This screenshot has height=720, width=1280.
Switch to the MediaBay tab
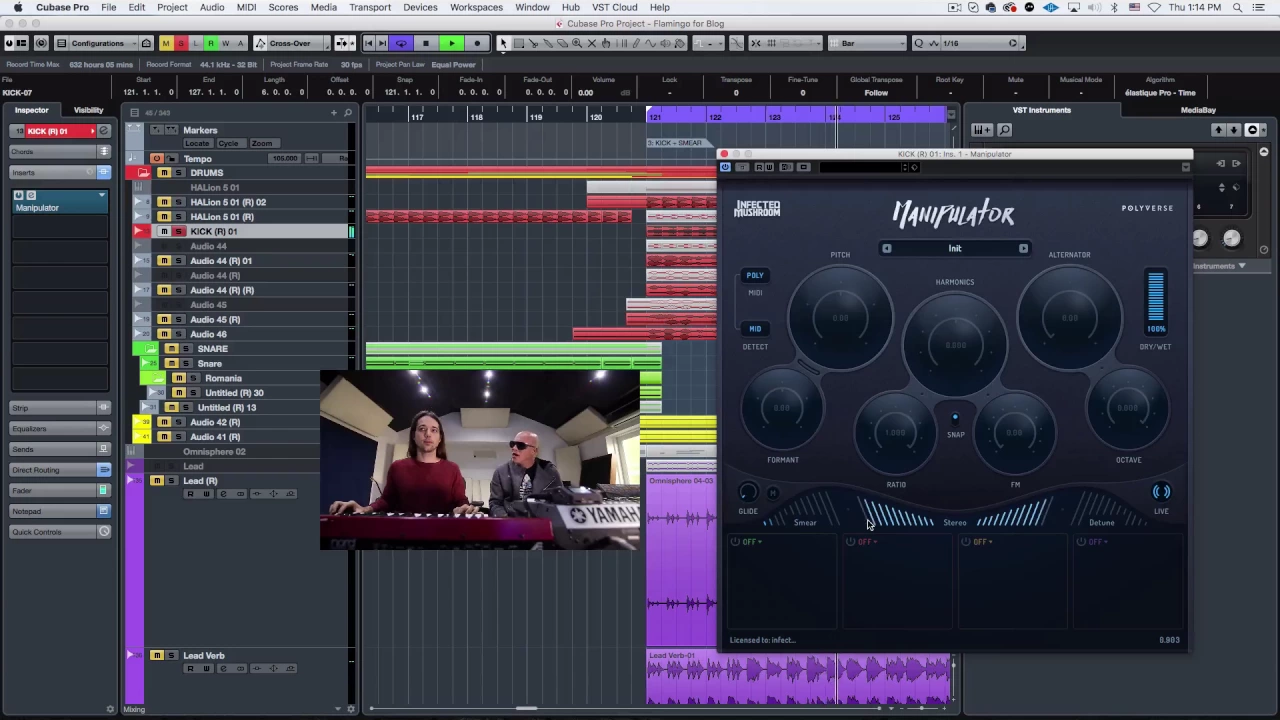click(1198, 110)
